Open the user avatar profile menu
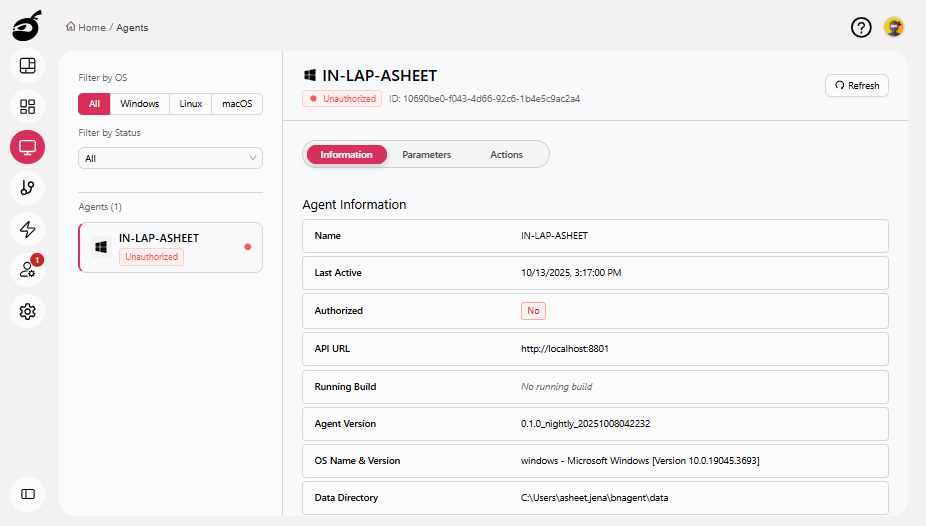The image size is (926, 526). [x=894, y=27]
